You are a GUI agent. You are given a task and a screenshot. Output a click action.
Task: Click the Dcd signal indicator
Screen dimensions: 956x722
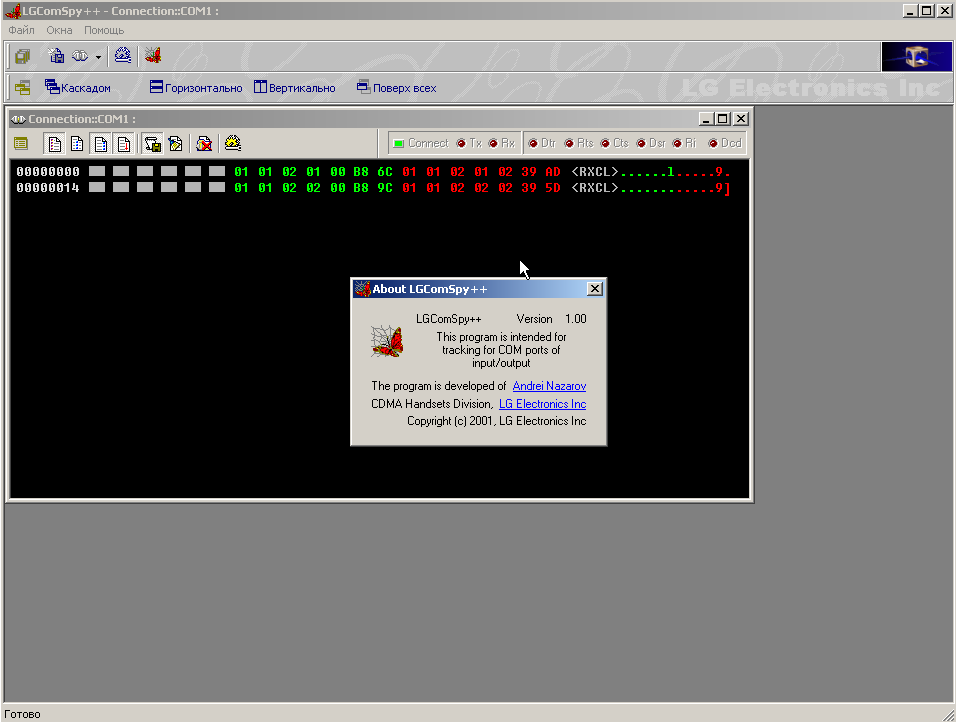[x=725, y=143]
